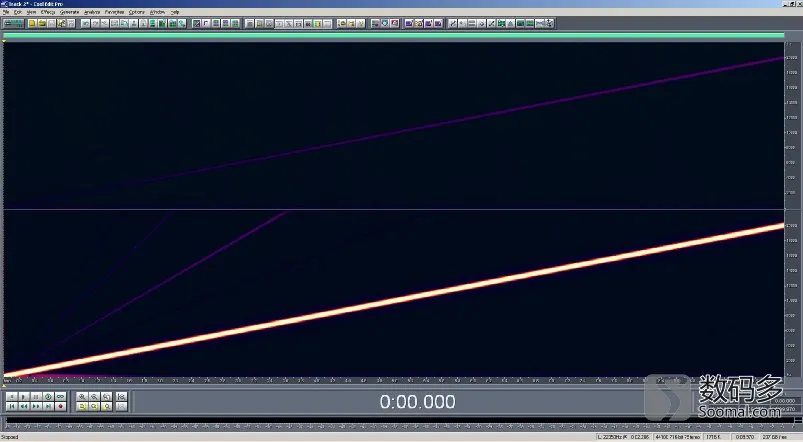The height and width of the screenshot is (442, 803).
Task: Click the large 0:00.000 time display
Action: [x=417, y=402]
